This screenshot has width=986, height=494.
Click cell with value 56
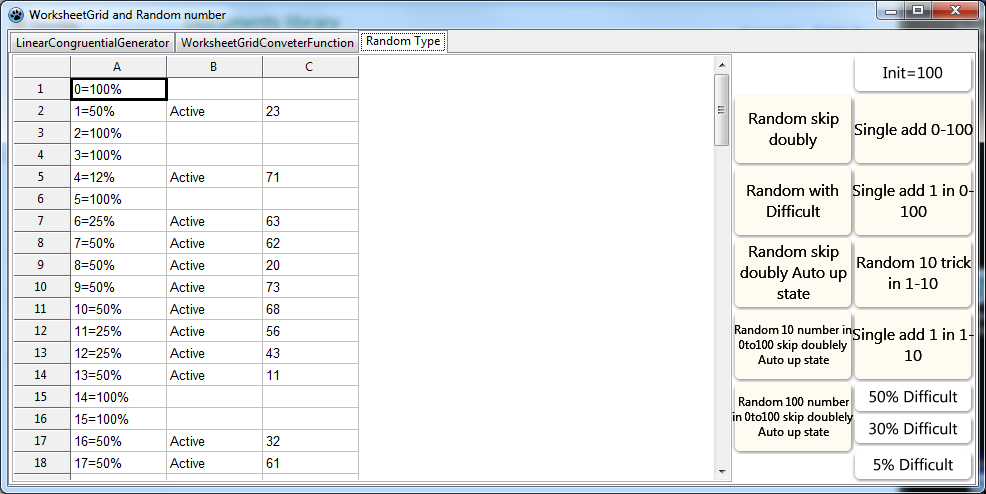point(310,331)
